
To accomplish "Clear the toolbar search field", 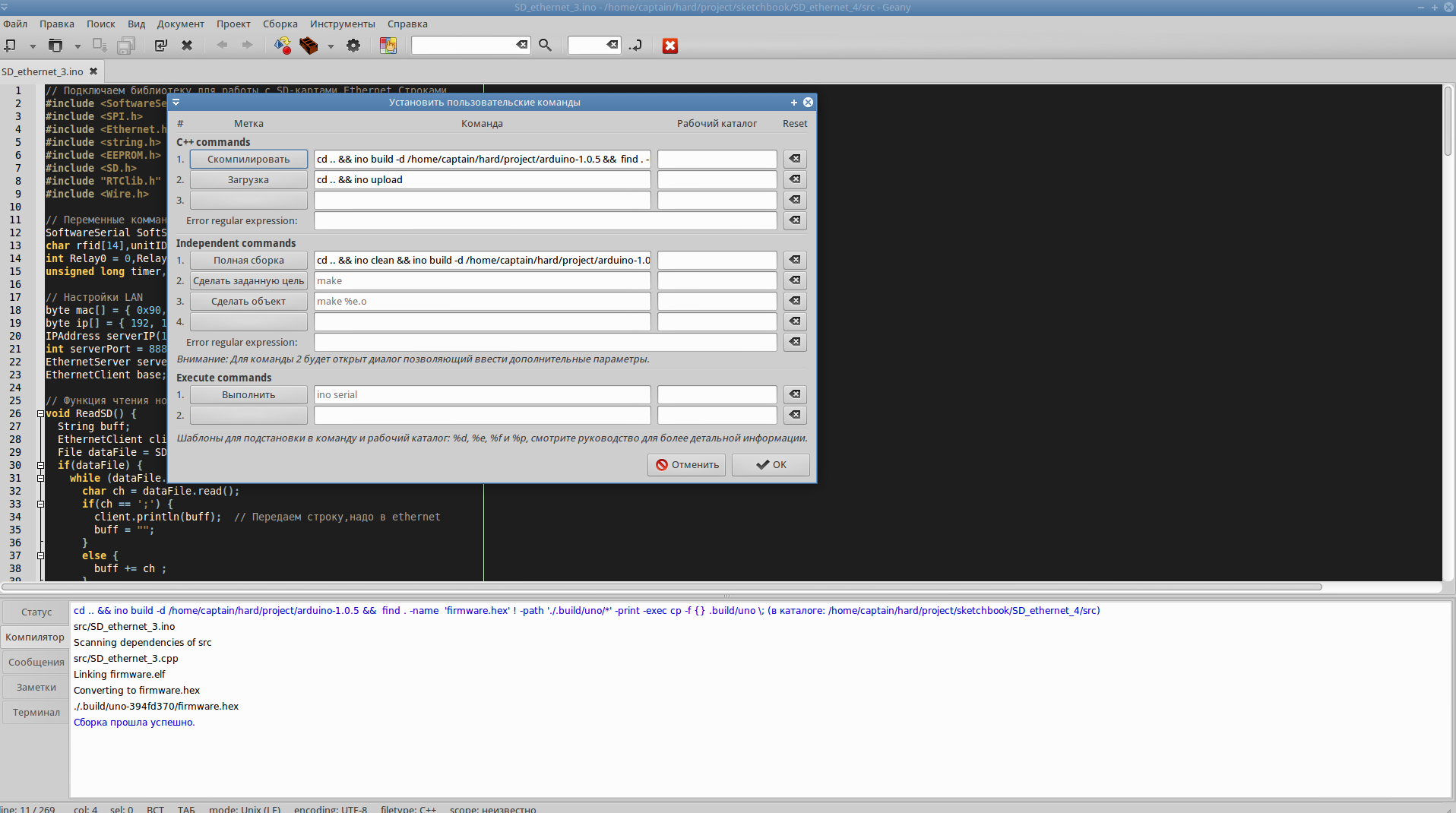I will click(x=522, y=45).
